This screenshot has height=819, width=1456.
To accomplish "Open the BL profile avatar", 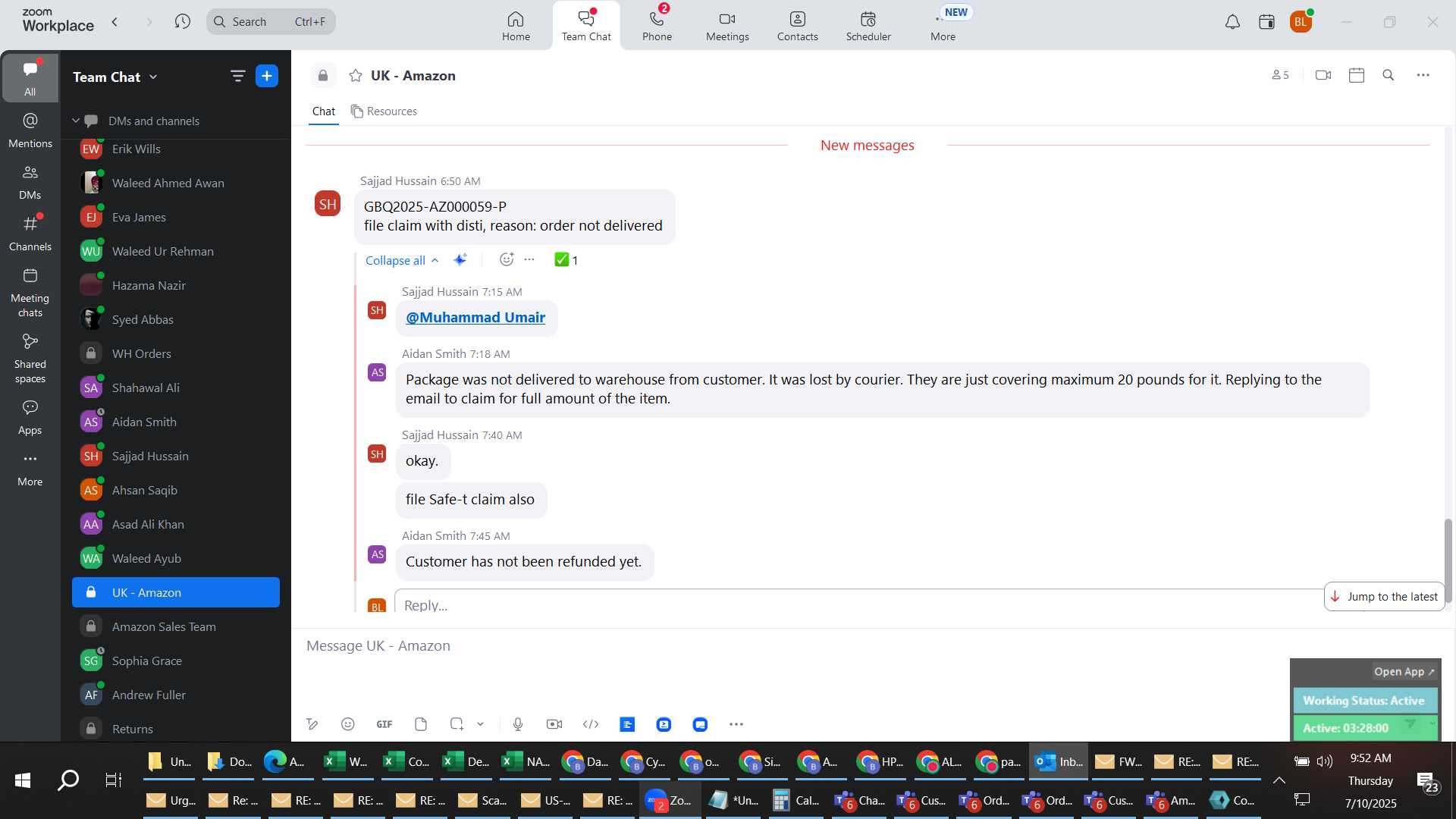I will point(1301,22).
